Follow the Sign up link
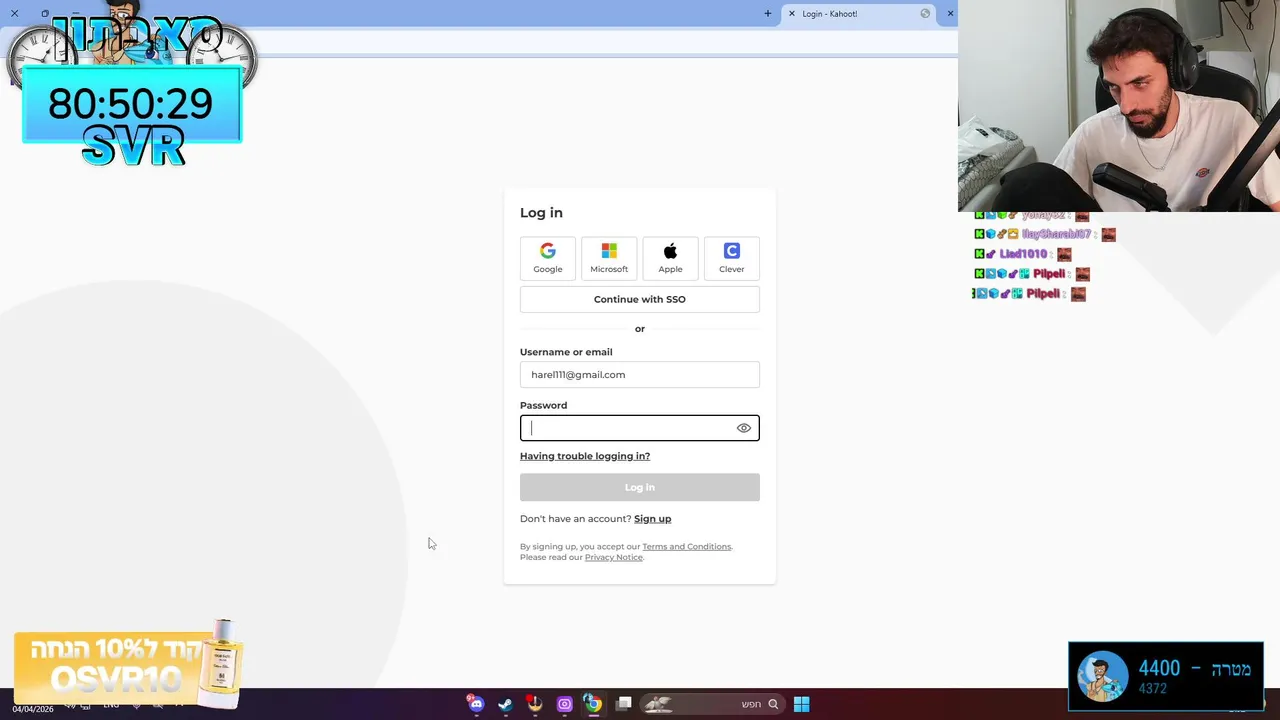 652,519
